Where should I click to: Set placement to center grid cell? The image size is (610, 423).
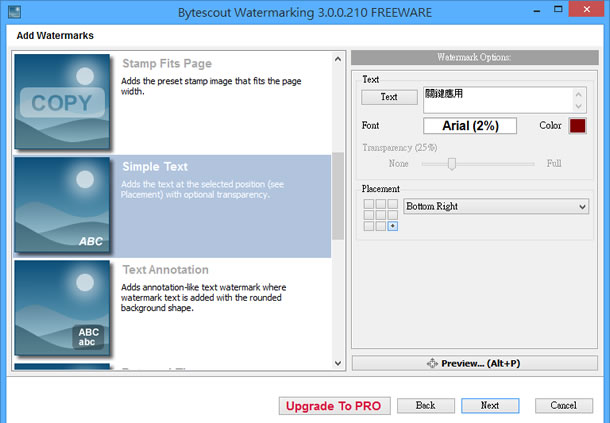click(x=381, y=215)
